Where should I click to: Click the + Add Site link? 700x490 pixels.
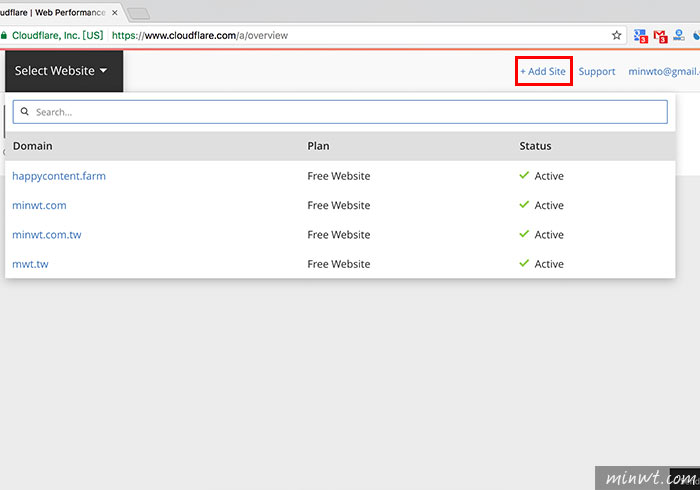click(x=543, y=71)
